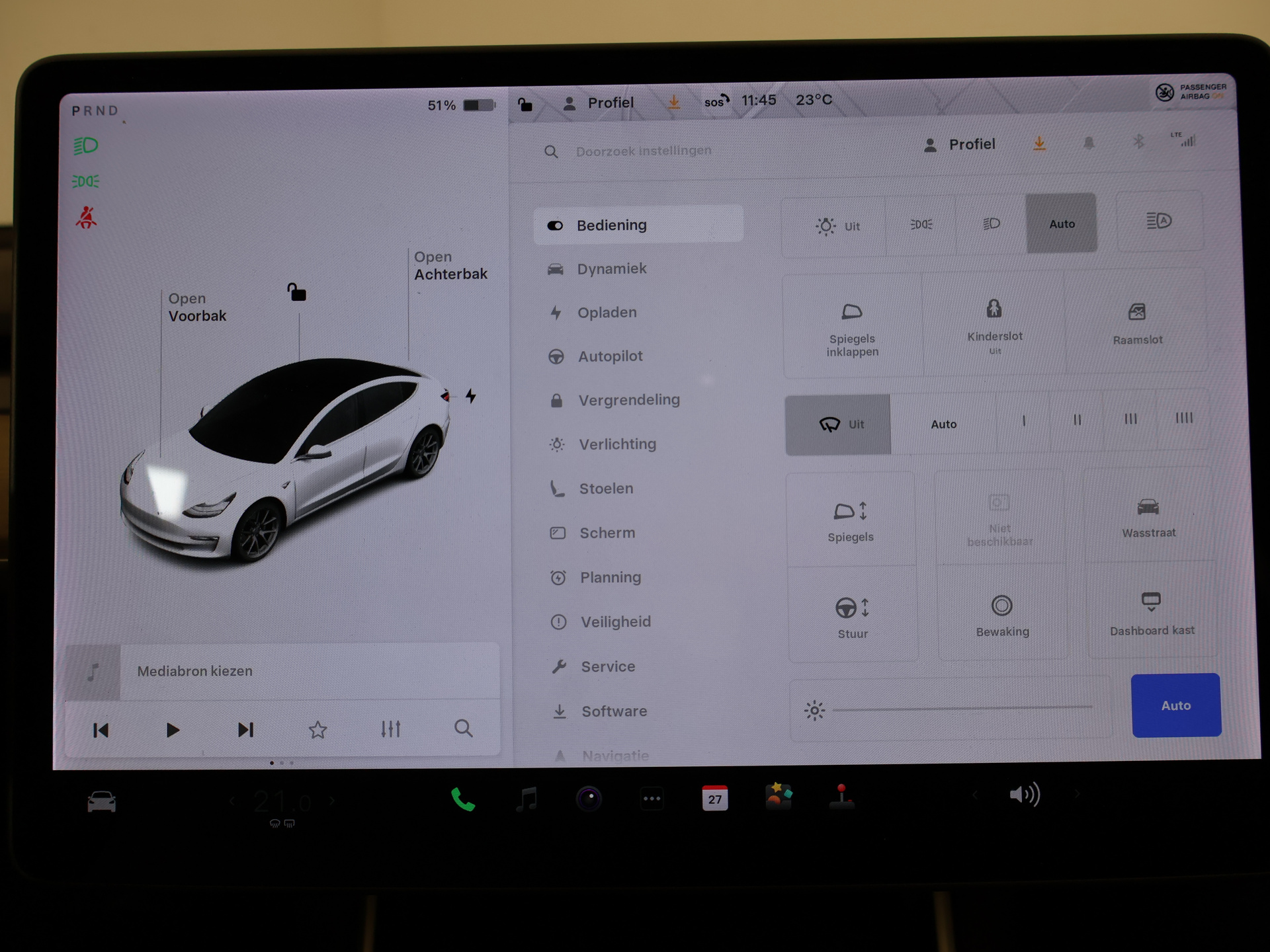The width and height of the screenshot is (1270, 952).
Task: Mark track as favorite with star
Action: click(x=317, y=729)
